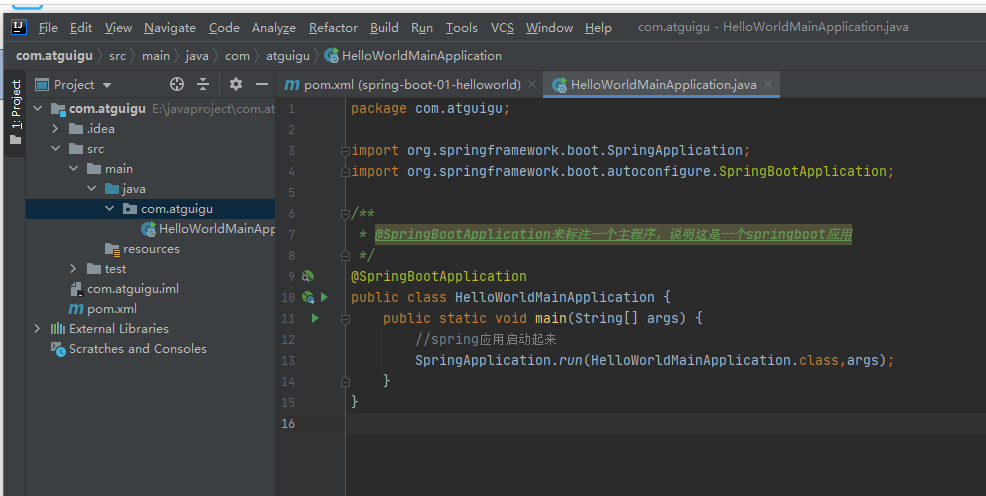Click the locate/select opened file target icon
This screenshot has width=986, height=496.
[x=177, y=85]
